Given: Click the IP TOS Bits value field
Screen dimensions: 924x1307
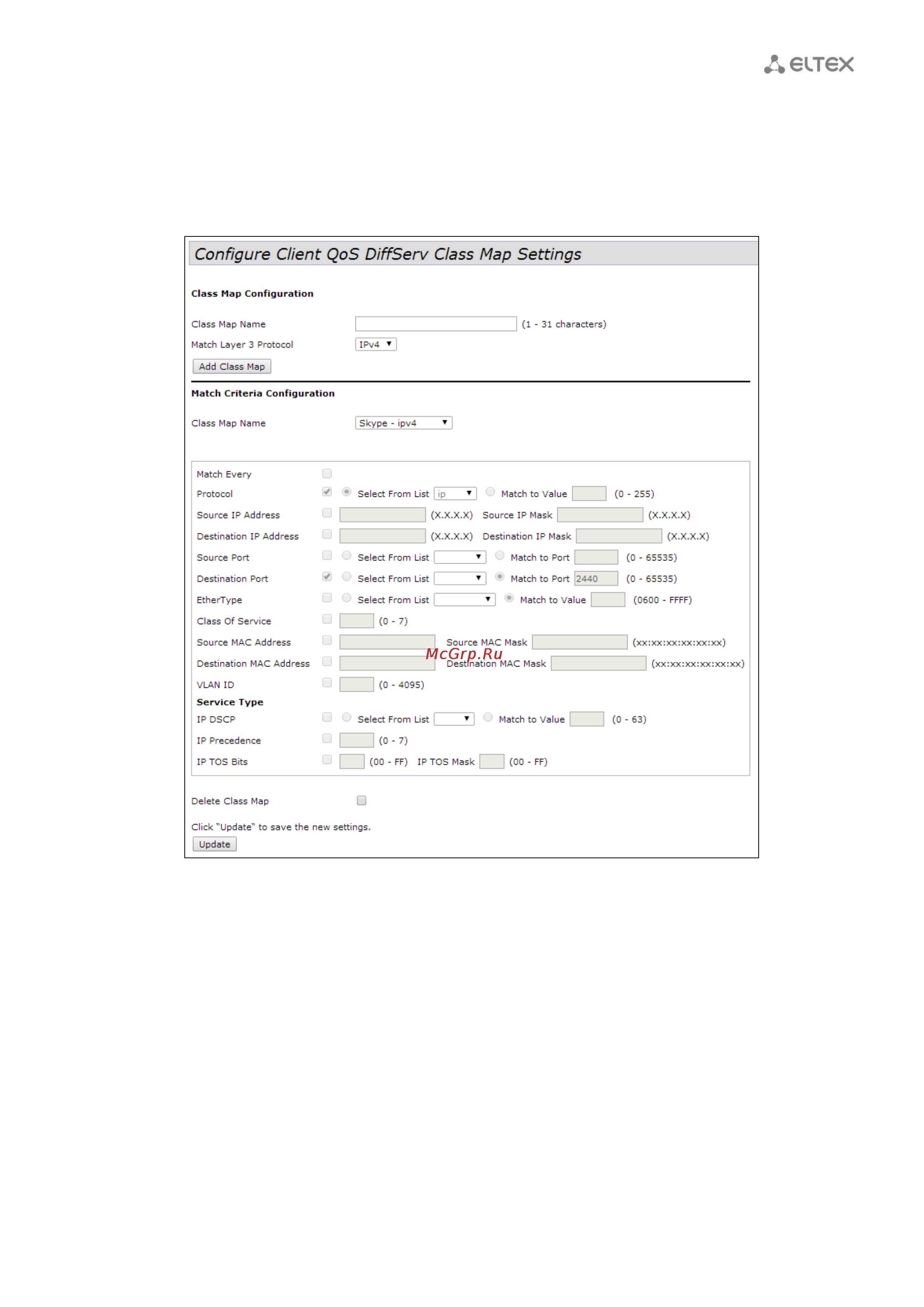Looking at the screenshot, I should click(352, 762).
